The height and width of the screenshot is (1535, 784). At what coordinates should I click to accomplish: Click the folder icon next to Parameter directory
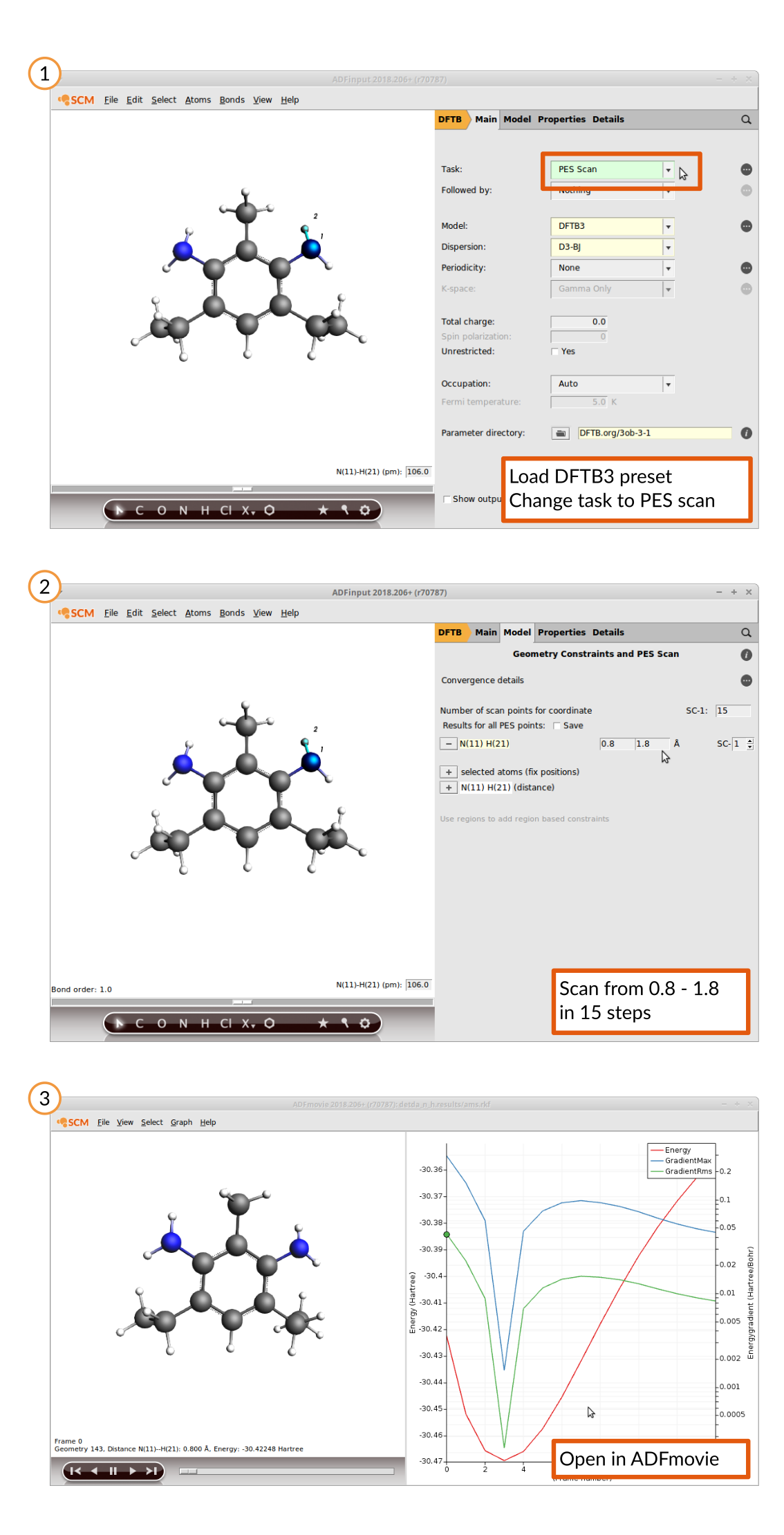coord(561,434)
